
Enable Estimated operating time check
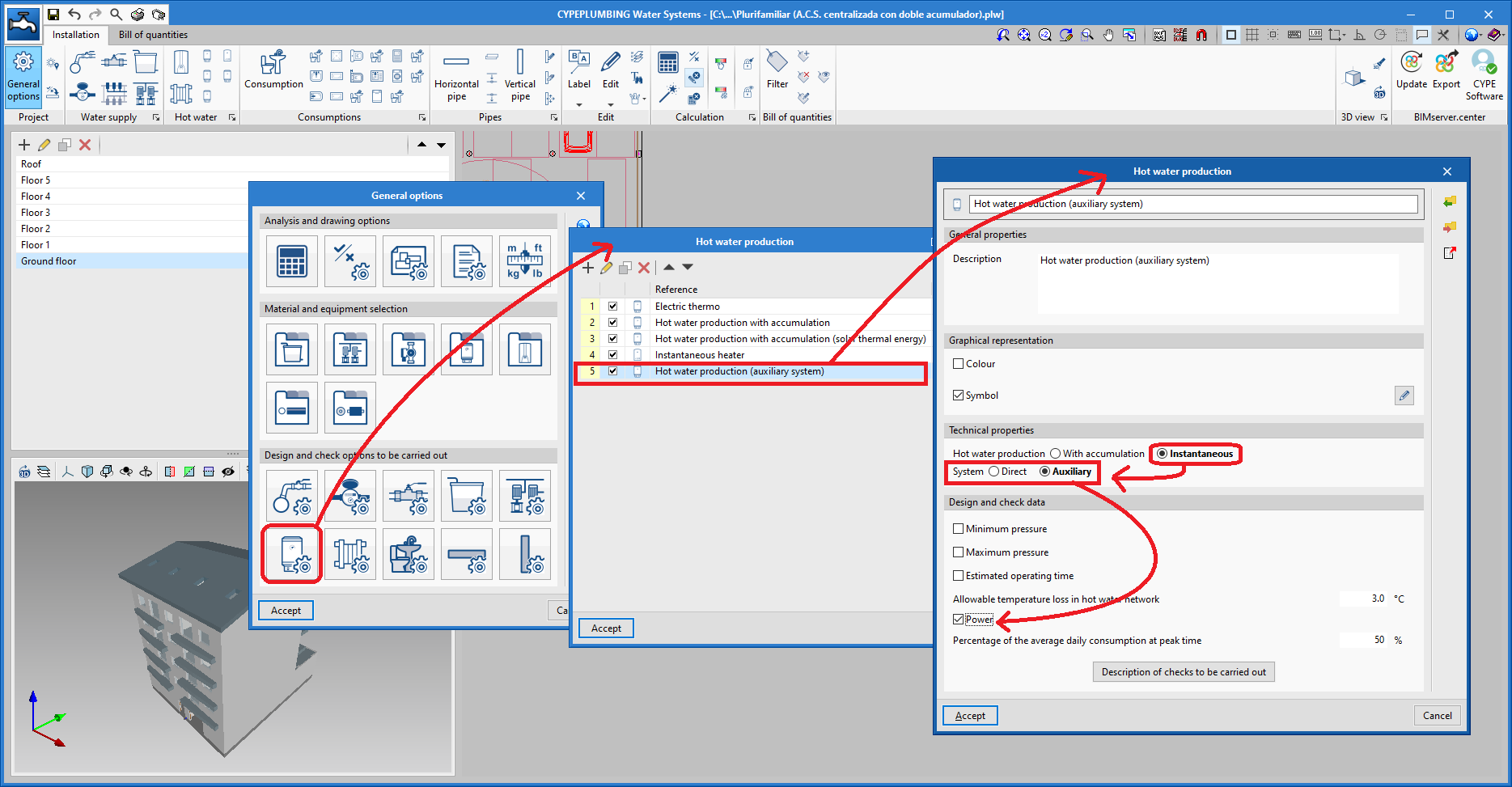(958, 576)
